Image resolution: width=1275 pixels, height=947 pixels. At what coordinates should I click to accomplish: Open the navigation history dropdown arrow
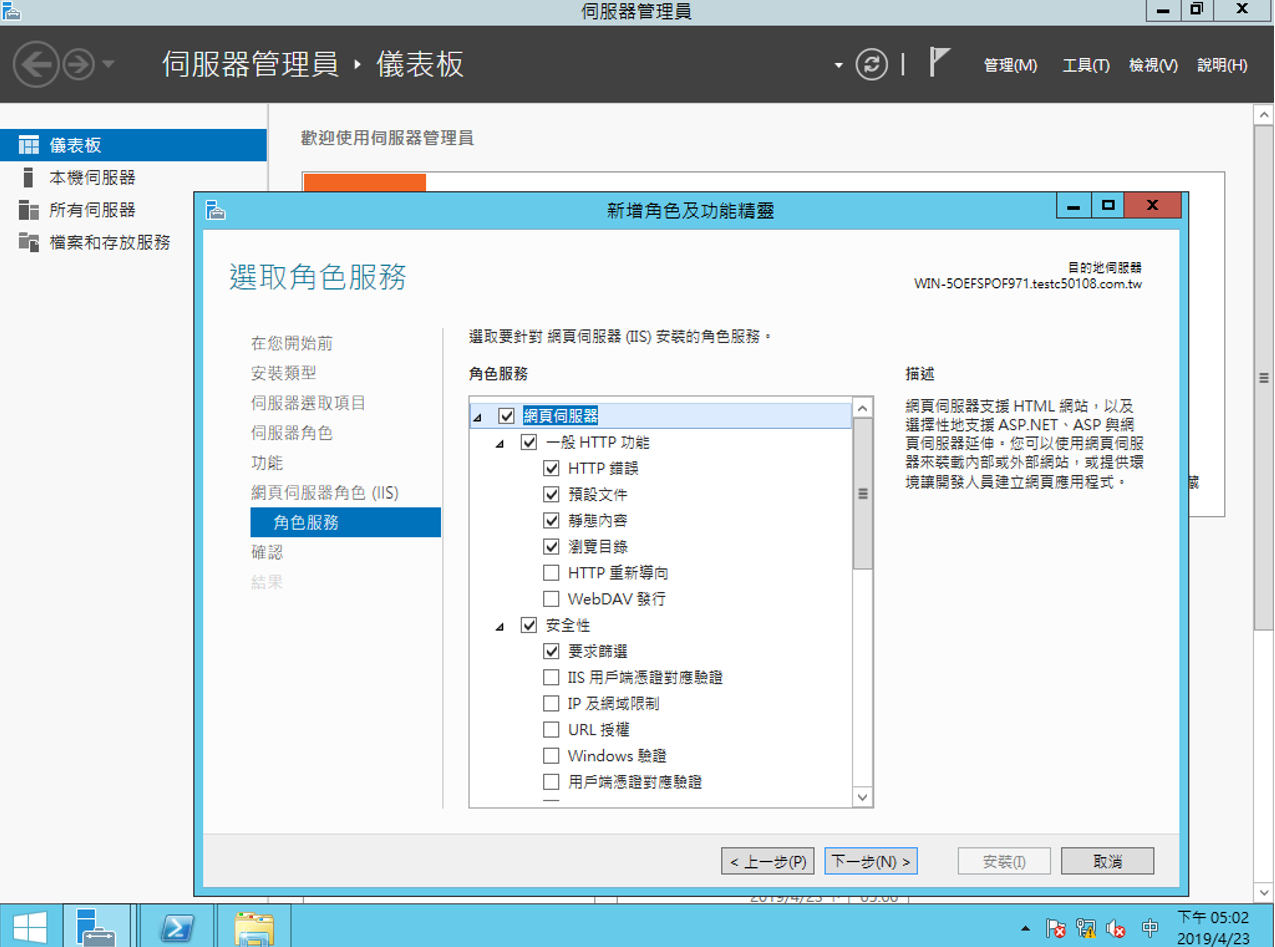point(108,65)
